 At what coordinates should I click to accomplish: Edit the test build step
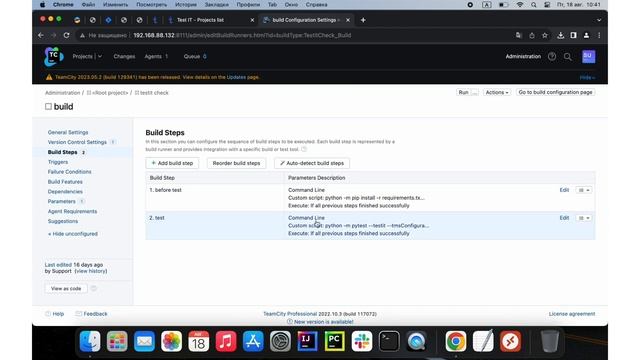coord(564,218)
